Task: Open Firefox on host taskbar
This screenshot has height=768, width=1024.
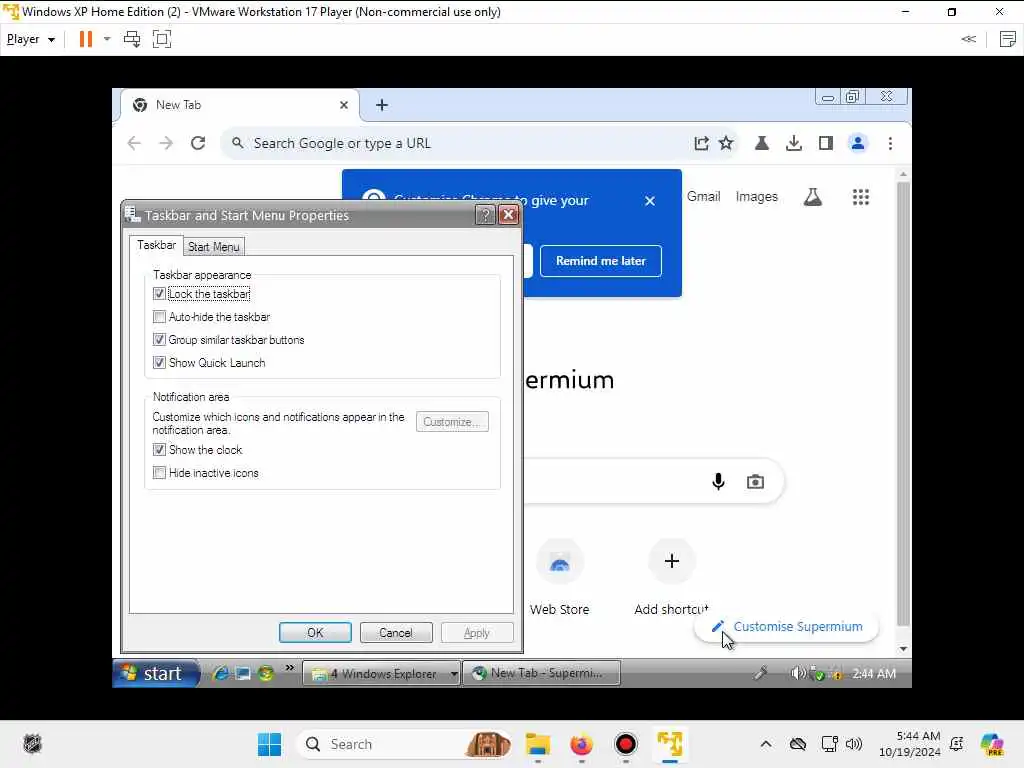Action: tap(581, 744)
